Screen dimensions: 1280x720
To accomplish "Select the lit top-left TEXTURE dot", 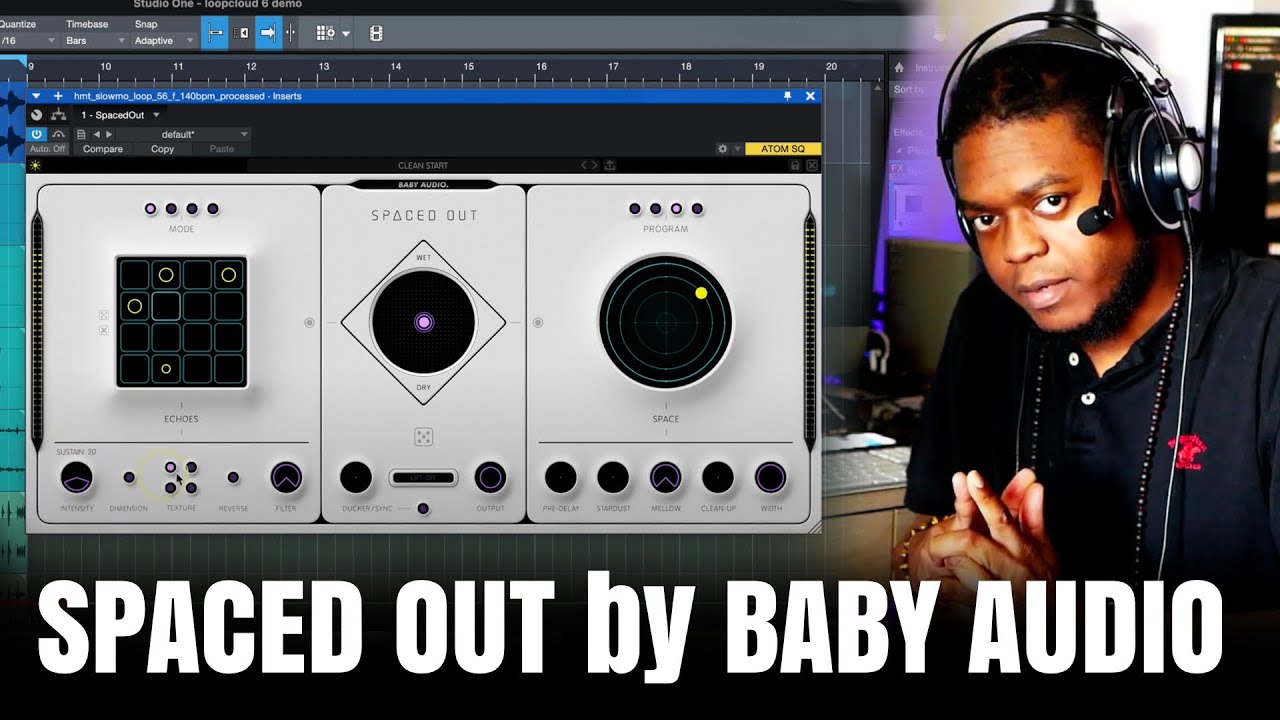I will [171, 467].
